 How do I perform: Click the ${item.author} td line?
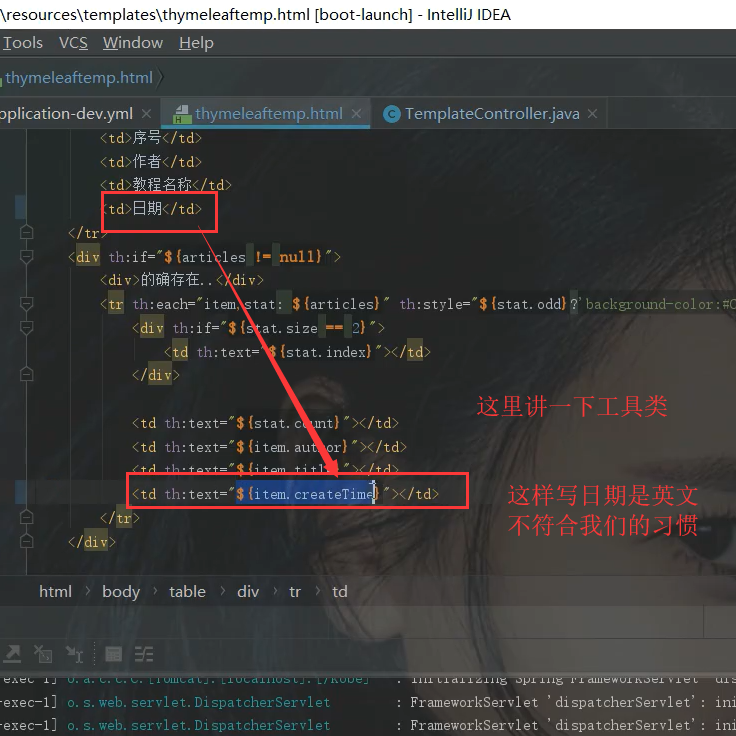(x=269, y=447)
